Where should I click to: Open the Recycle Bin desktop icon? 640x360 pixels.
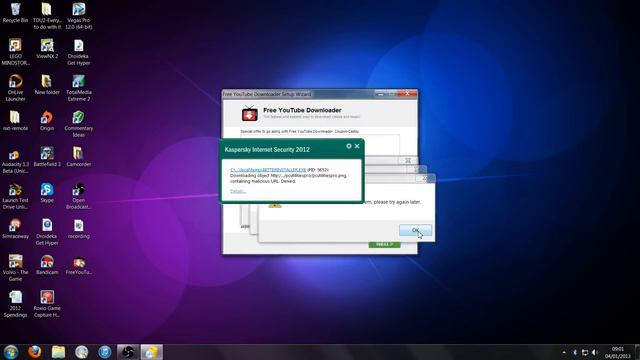pos(15,13)
